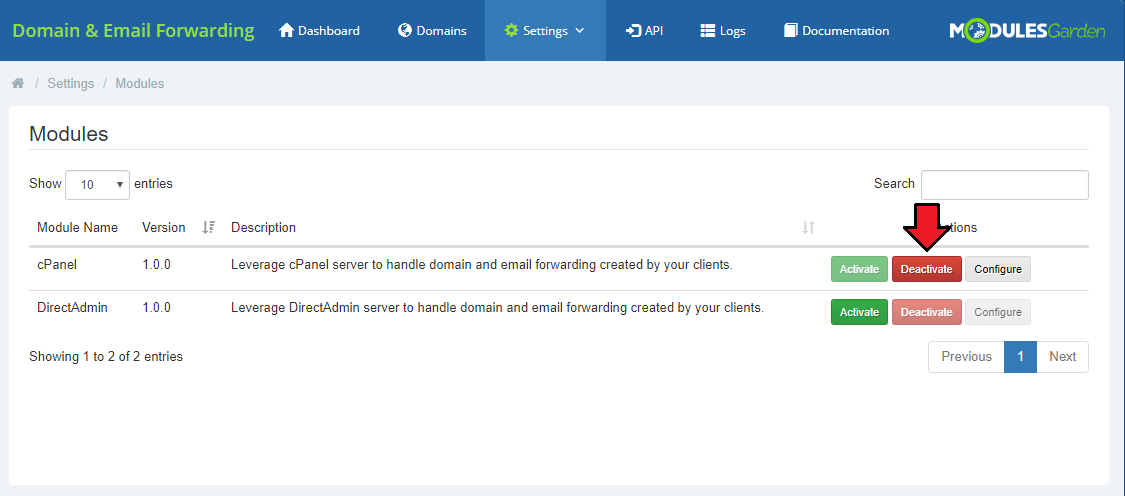This screenshot has height=496, width=1125.
Task: Click the Modules breadcrumb item
Action: (x=139, y=83)
